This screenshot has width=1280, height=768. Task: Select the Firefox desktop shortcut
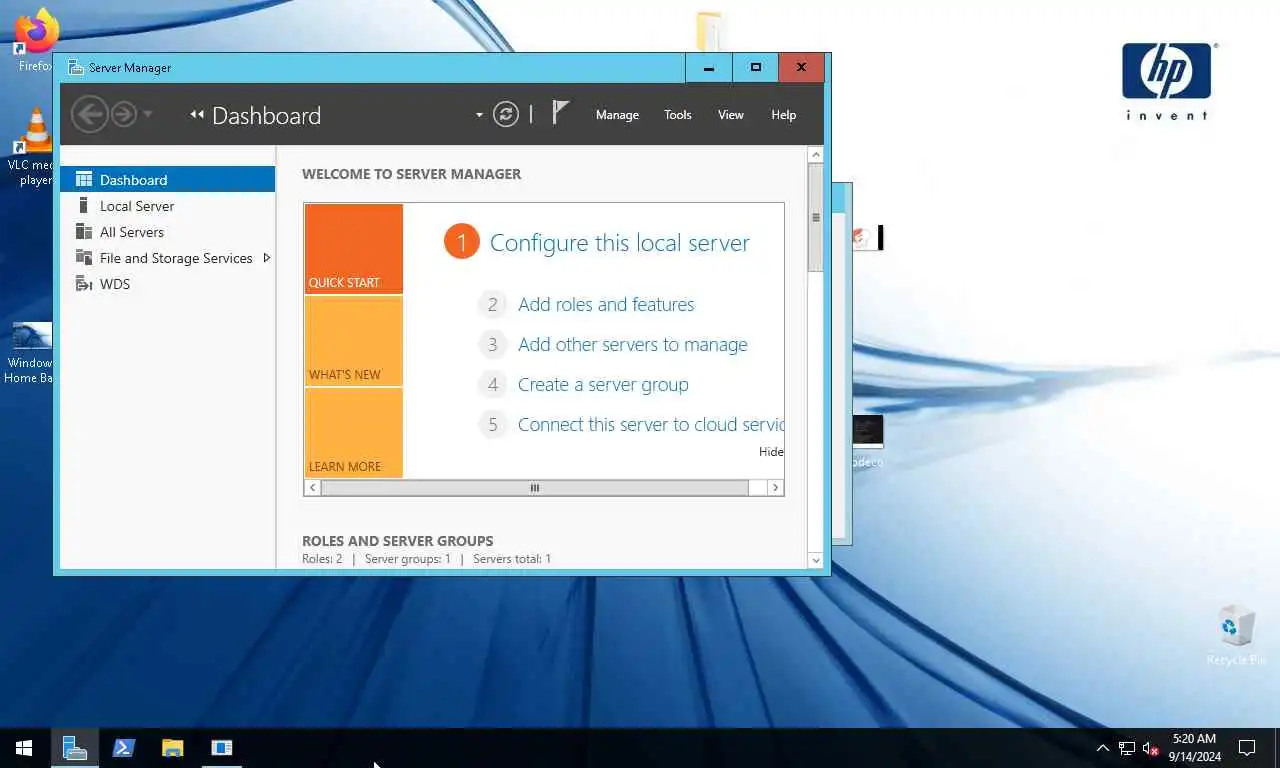click(x=34, y=41)
